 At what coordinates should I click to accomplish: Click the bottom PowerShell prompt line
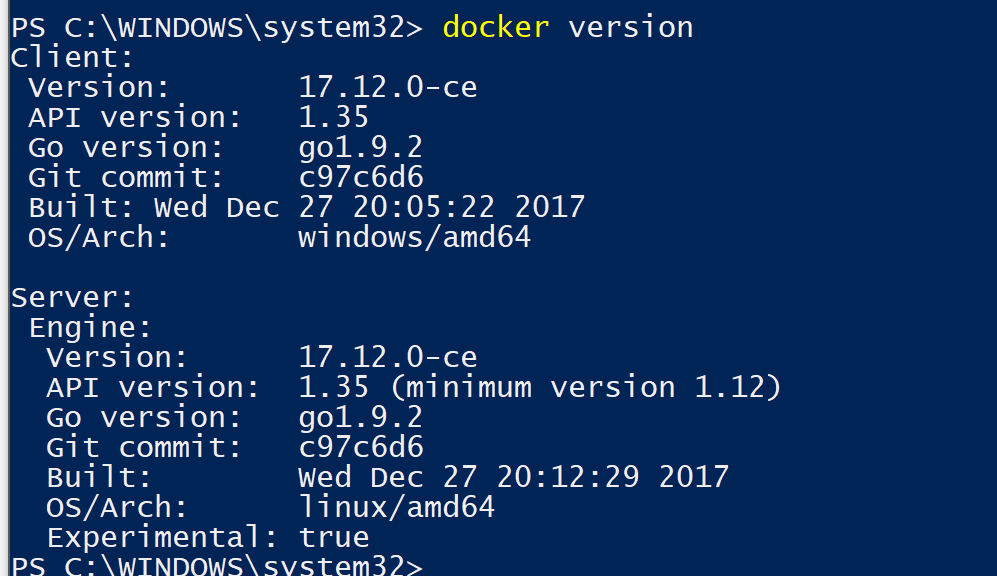217,565
